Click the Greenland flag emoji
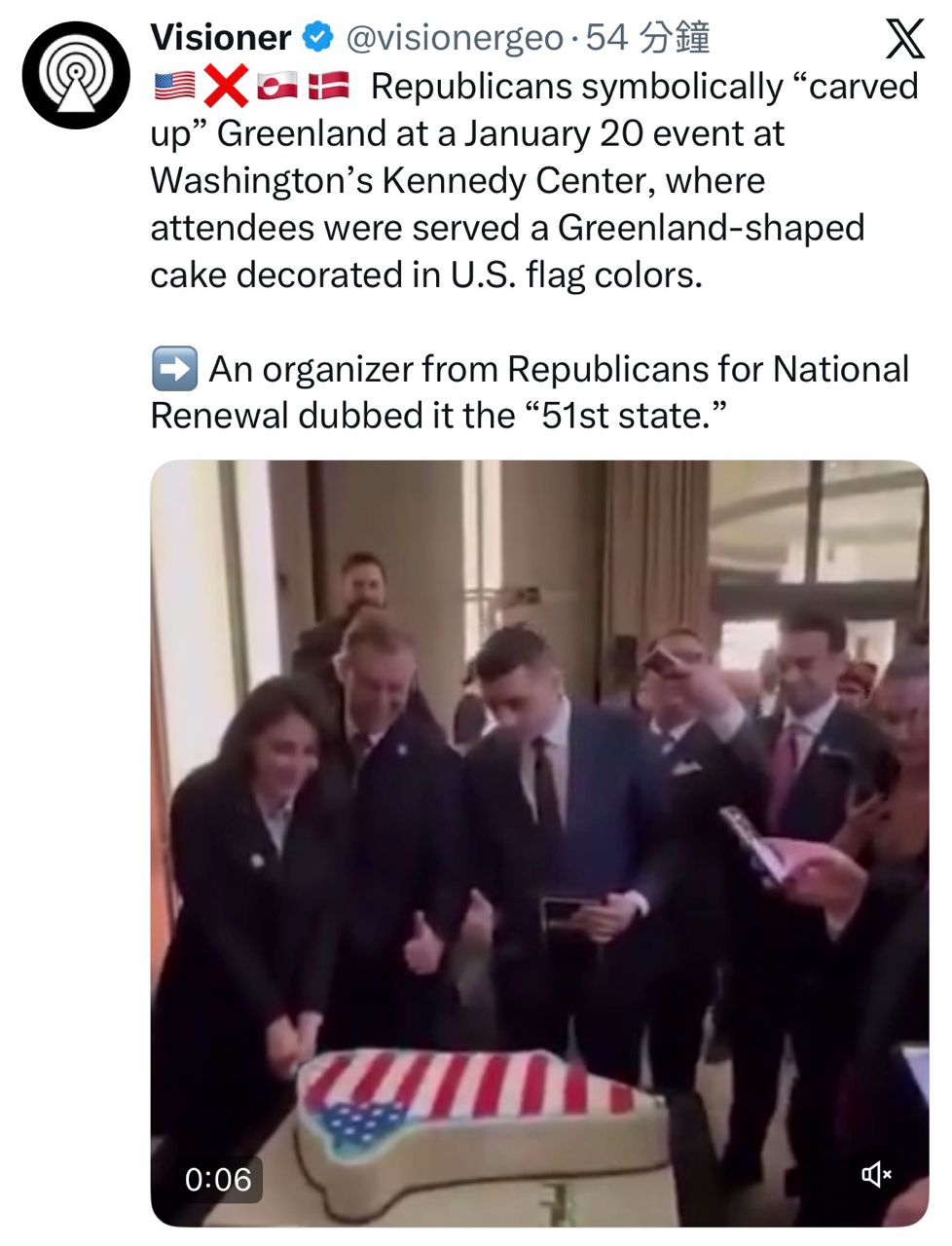The image size is (952, 1246). pyautogui.click(x=277, y=88)
